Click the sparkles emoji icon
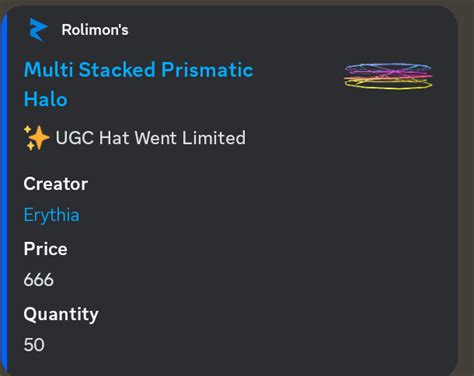Screen dimensions: 474x376 (x=36, y=138)
